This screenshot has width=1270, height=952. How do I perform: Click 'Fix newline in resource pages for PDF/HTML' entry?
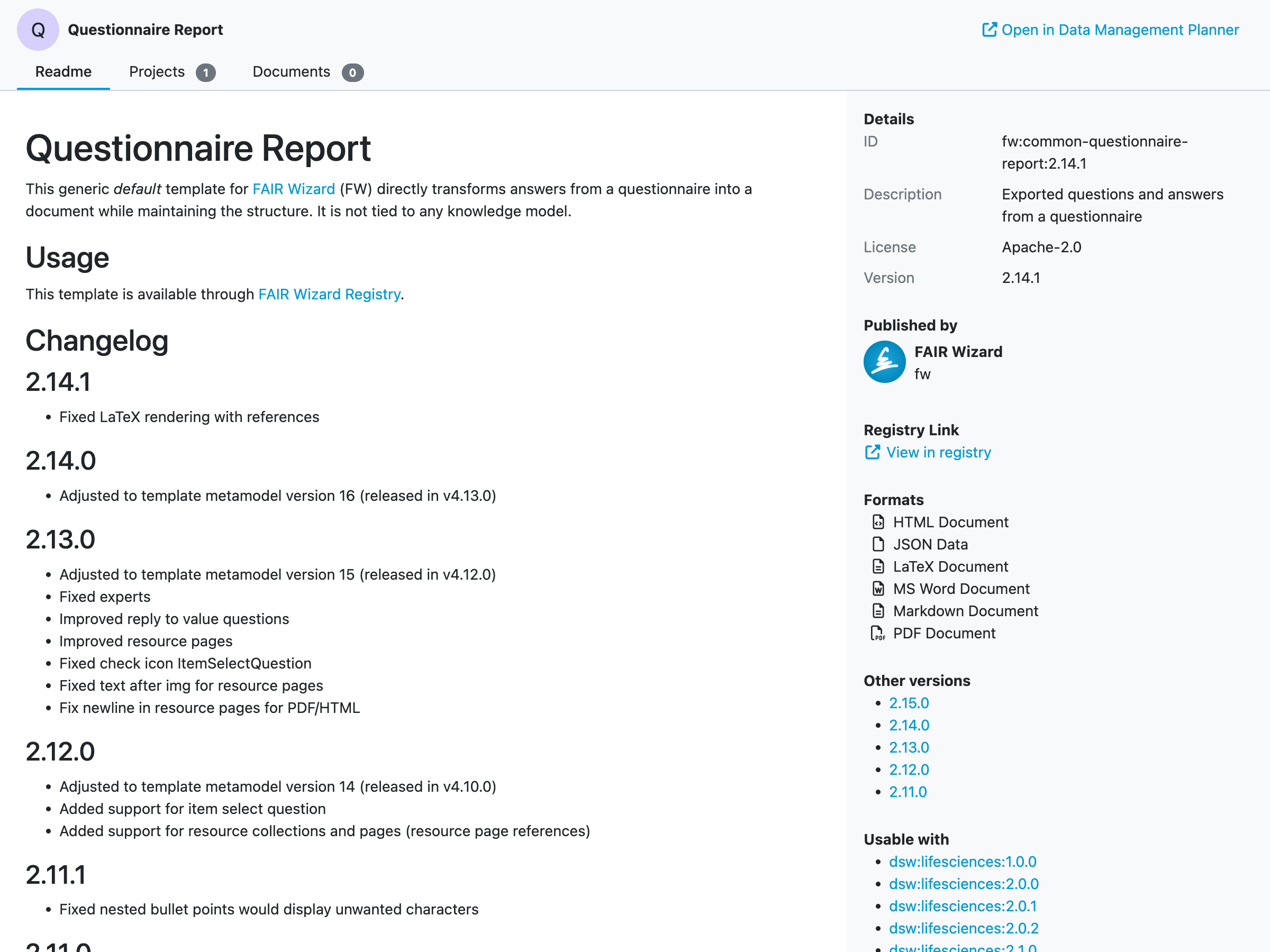coord(210,708)
